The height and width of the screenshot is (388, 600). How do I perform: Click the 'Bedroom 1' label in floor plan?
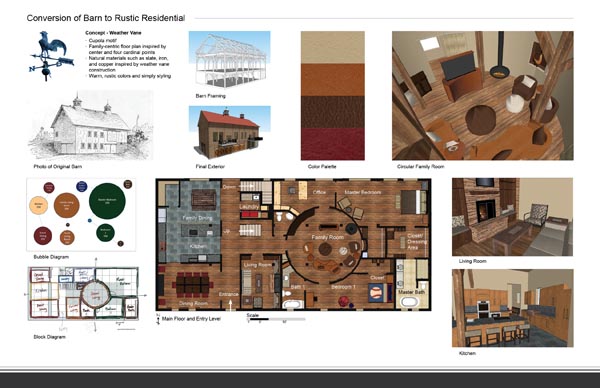pyautogui.click(x=343, y=287)
